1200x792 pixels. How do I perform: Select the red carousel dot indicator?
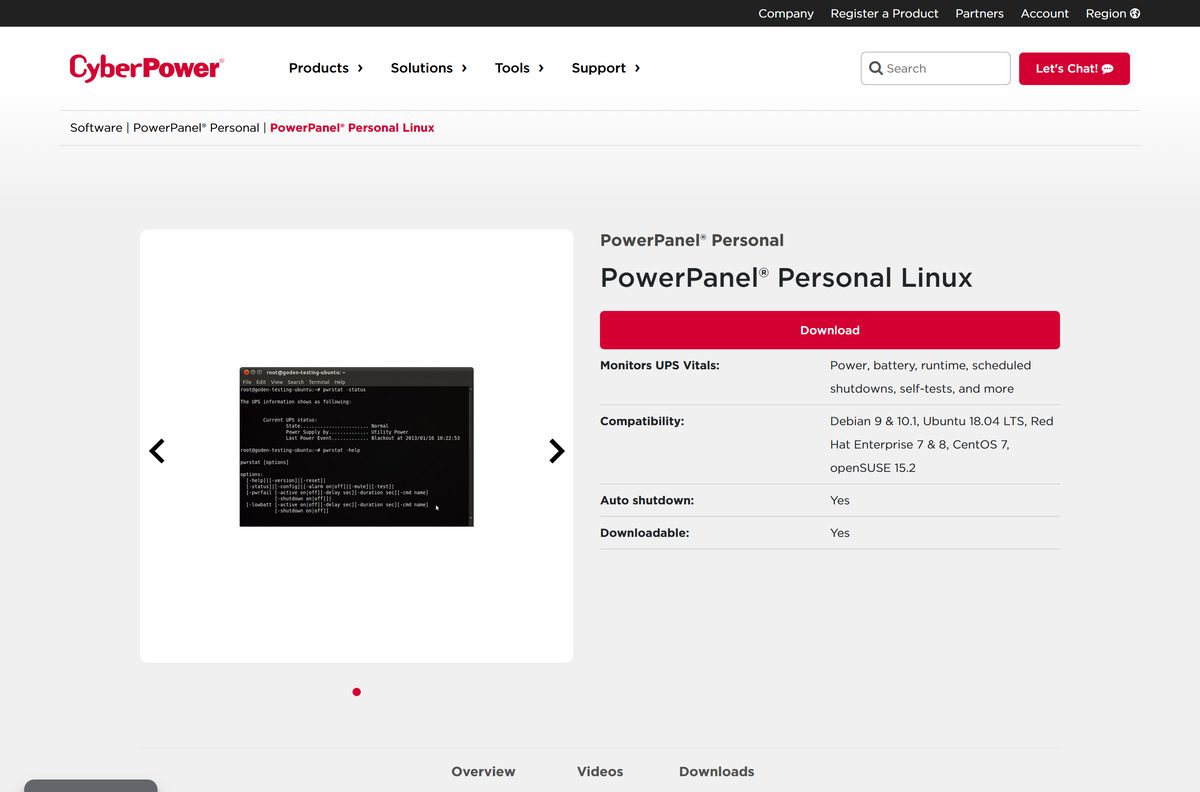(357, 692)
